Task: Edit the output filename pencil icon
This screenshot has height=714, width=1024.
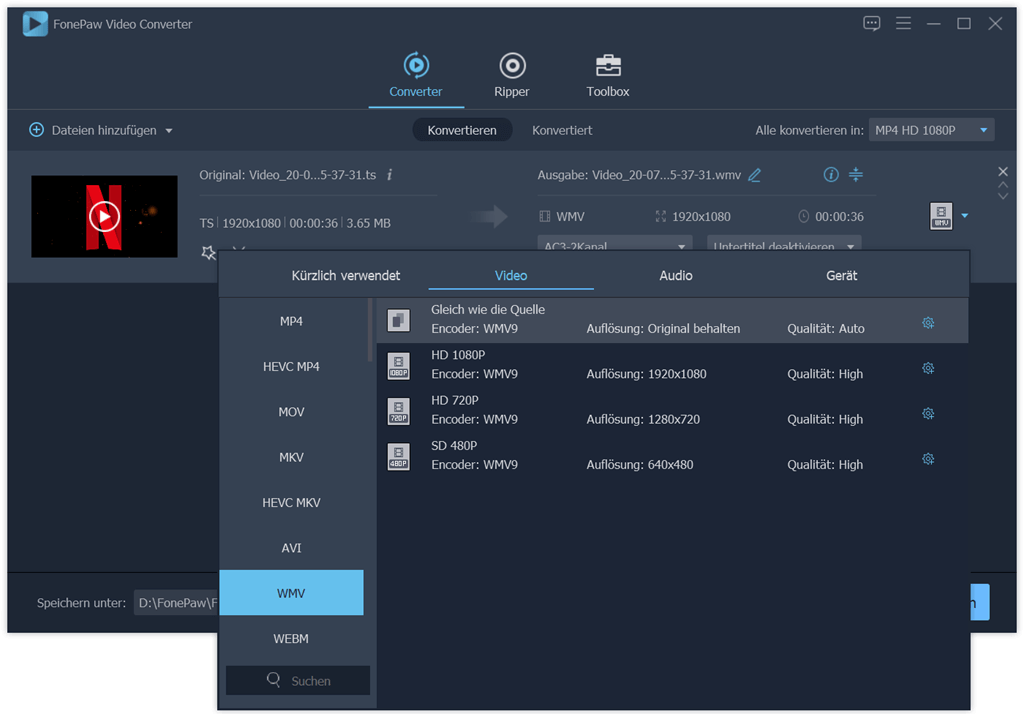Action: pos(754,175)
